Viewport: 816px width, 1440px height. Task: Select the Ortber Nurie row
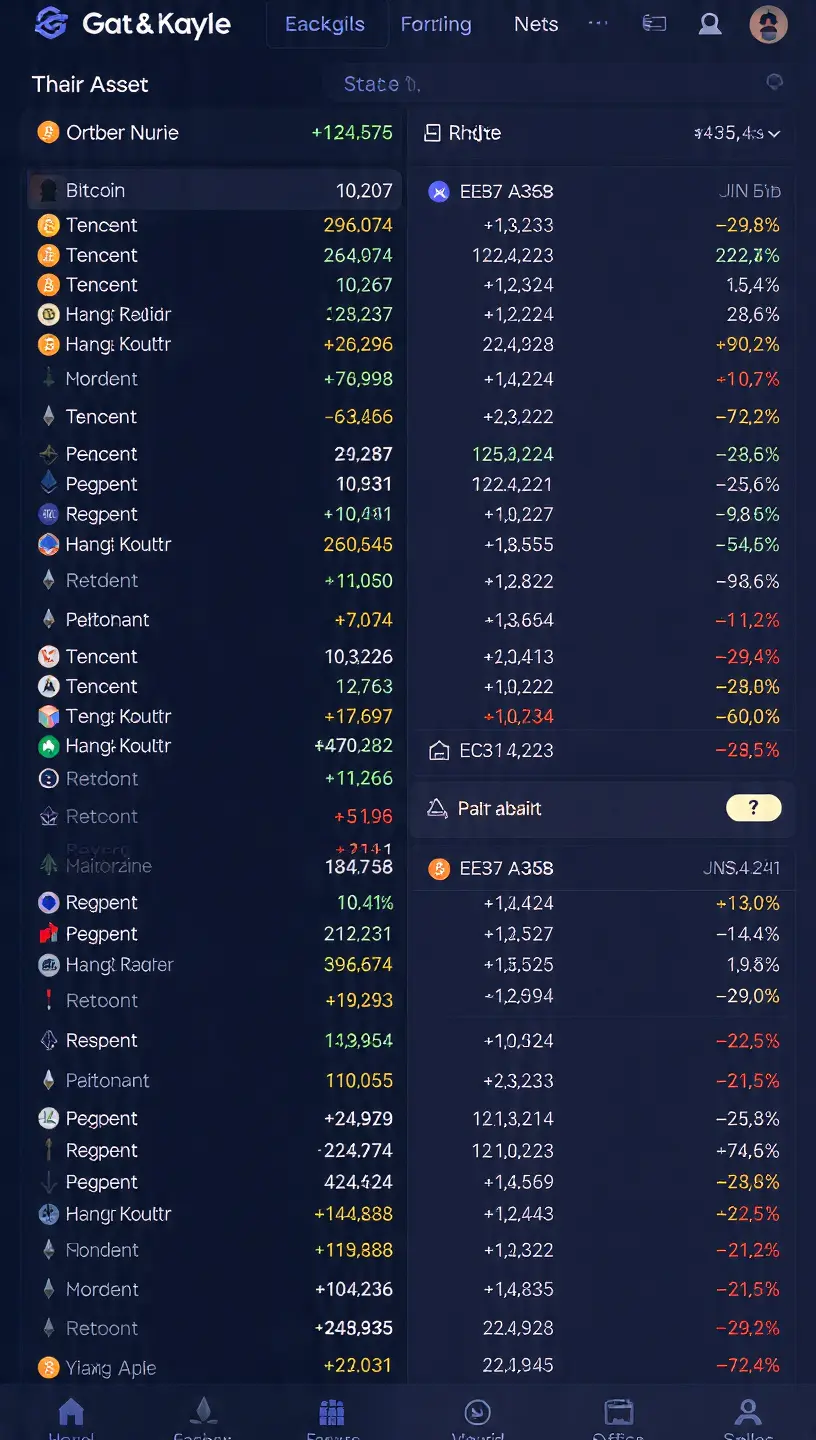[x=214, y=132]
